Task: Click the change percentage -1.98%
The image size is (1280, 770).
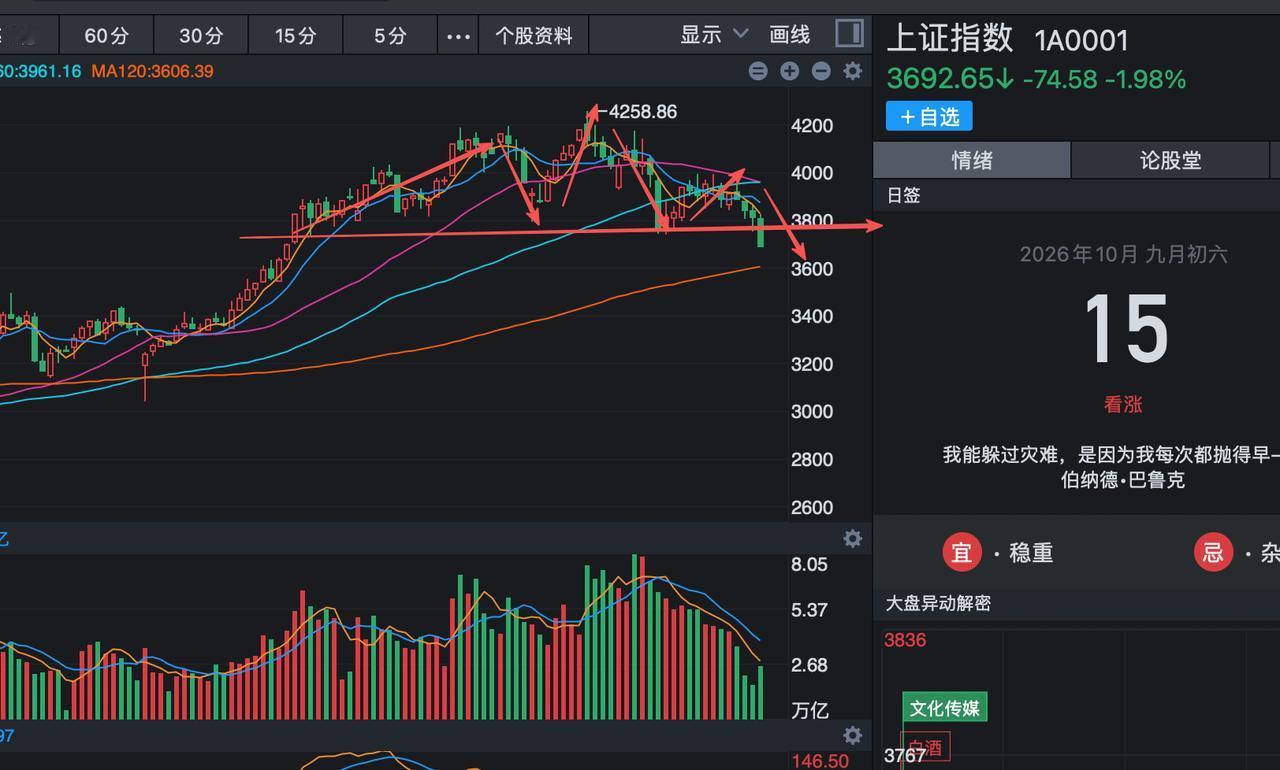Action: pos(1145,79)
